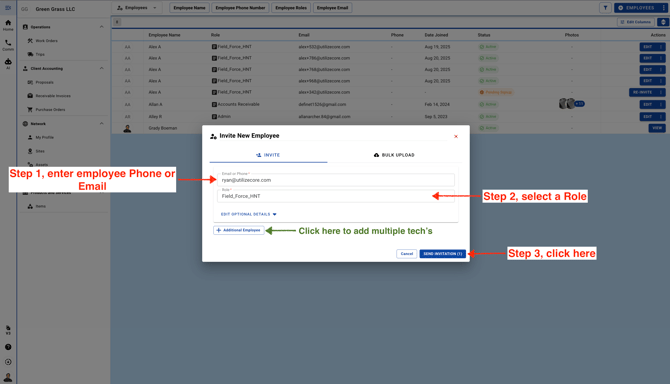Screen dimensions: 670x384
Task: Open Purchase Orders in the sidebar
Action: [x=50, y=109]
